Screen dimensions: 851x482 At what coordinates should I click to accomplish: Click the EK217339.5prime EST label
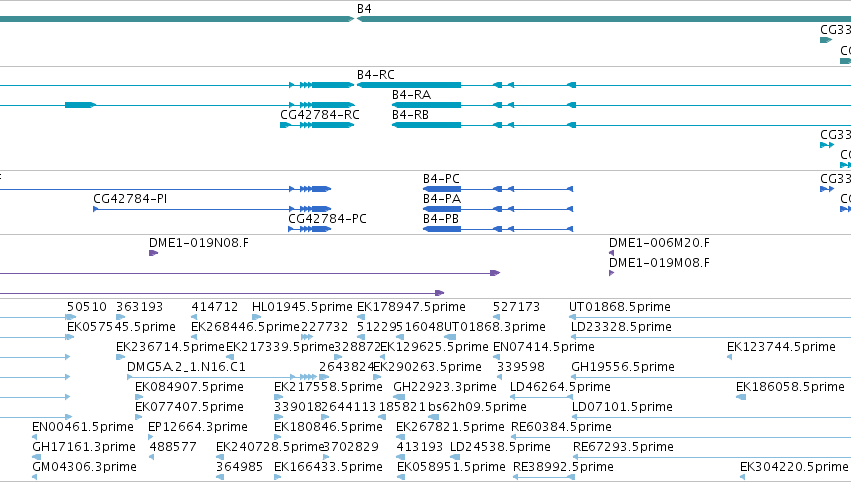pos(280,347)
